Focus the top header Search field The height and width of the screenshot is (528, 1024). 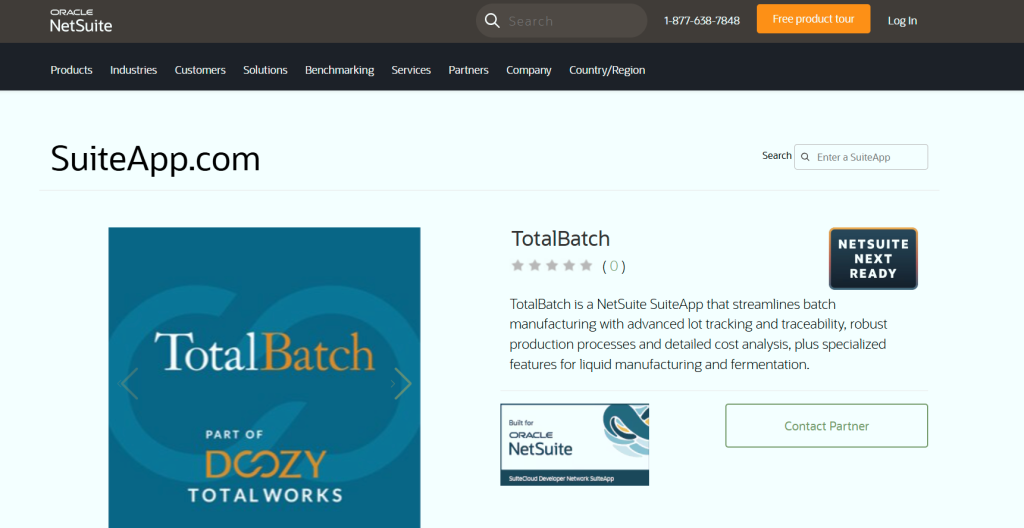(562, 21)
